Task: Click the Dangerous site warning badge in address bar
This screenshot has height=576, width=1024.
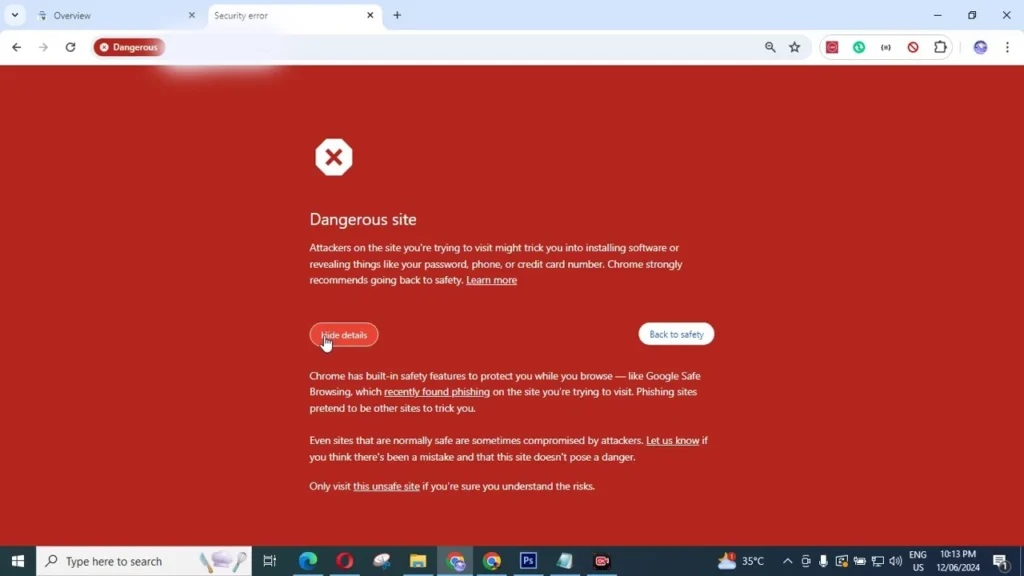Action: click(x=129, y=47)
